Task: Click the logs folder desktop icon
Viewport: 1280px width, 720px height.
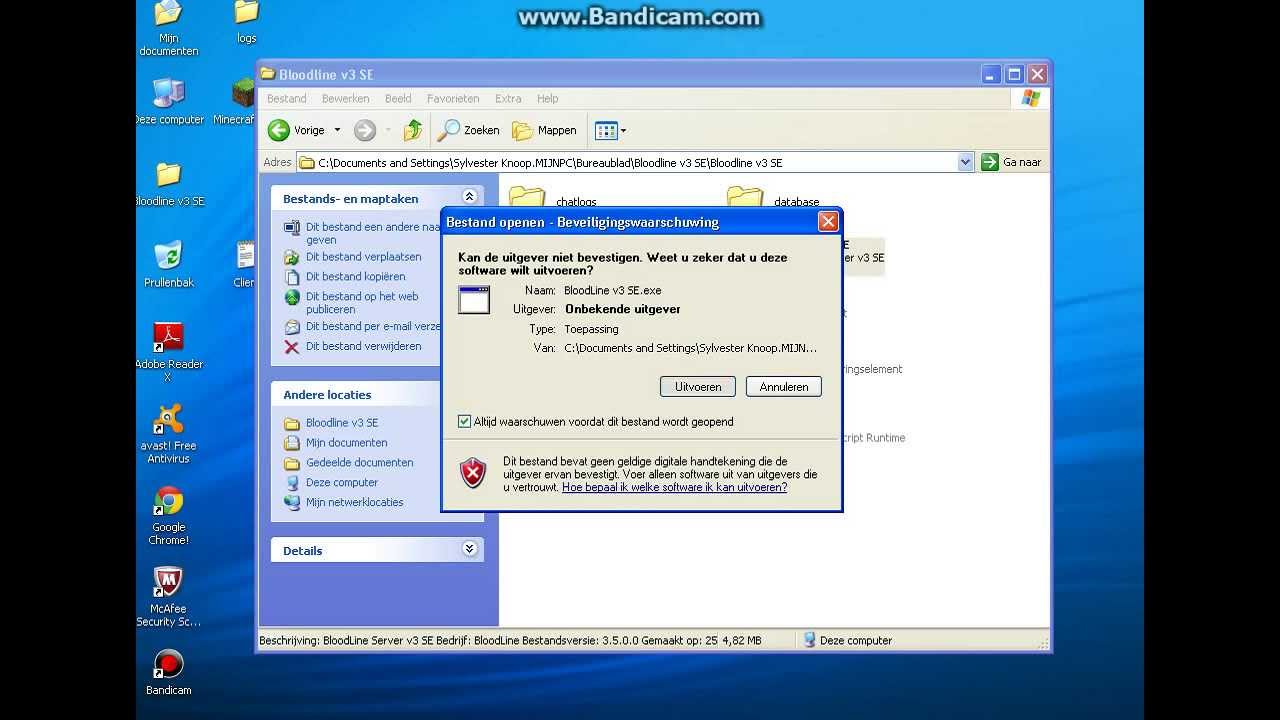Action: 246,14
